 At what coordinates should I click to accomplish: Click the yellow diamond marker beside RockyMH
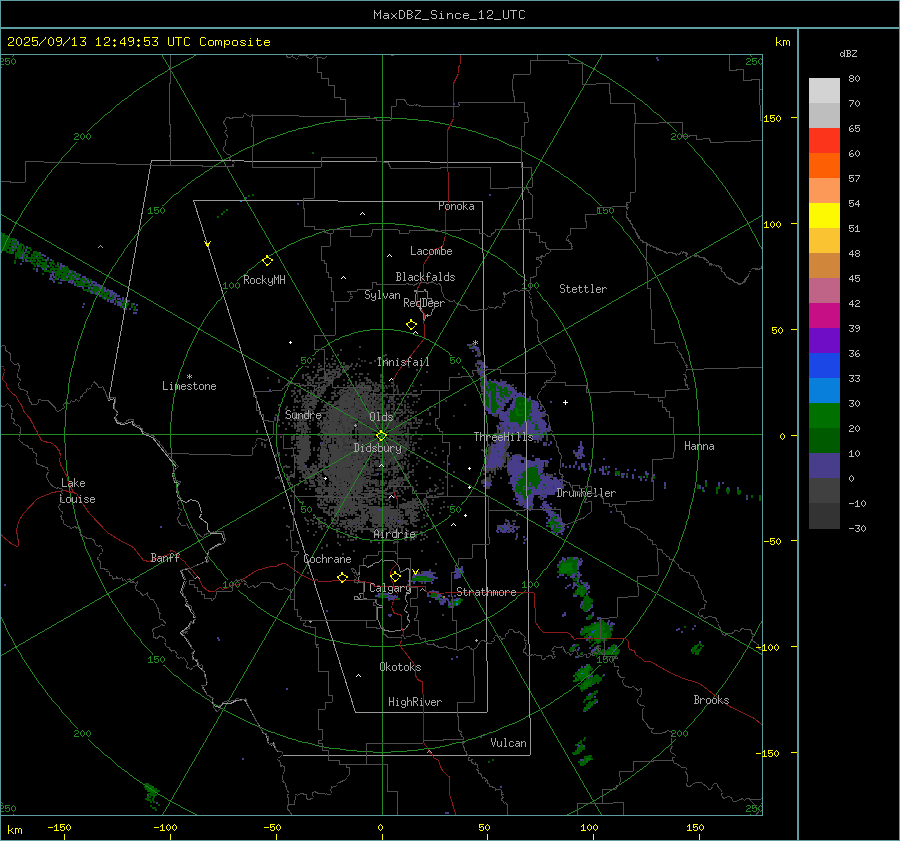click(267, 261)
